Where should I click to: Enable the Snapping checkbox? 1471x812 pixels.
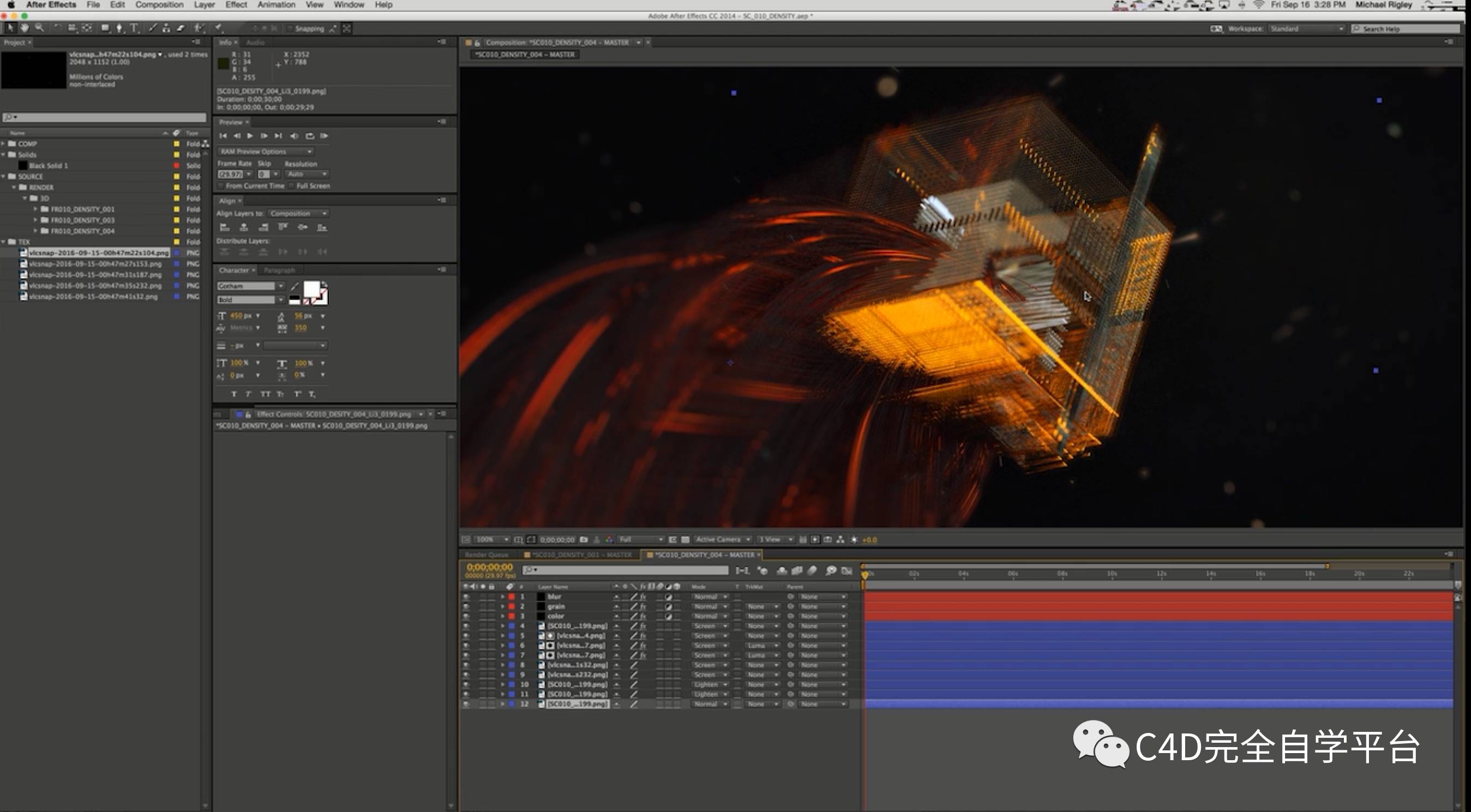coord(290,28)
